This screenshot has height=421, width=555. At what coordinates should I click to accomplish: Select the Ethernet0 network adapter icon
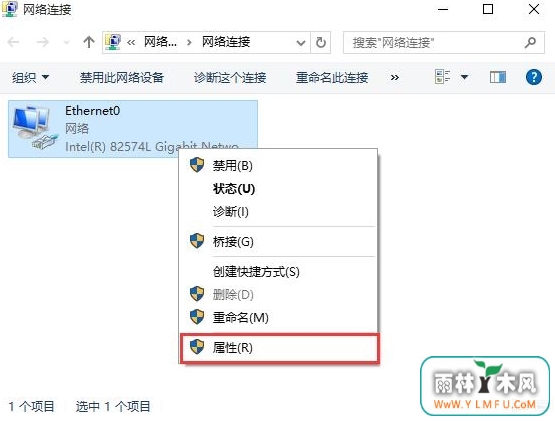coord(35,128)
